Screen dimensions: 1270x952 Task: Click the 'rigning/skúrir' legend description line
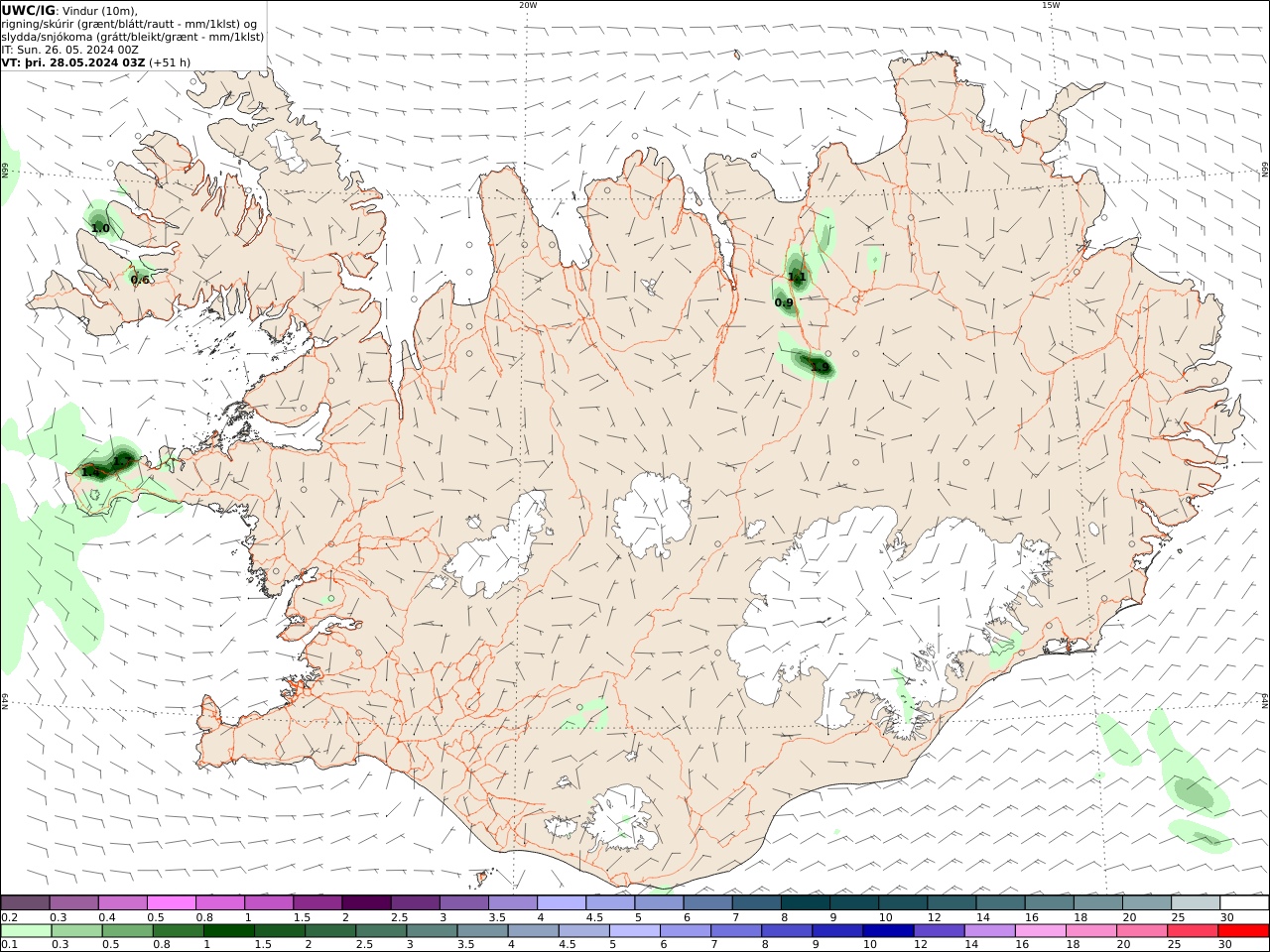coord(129,24)
